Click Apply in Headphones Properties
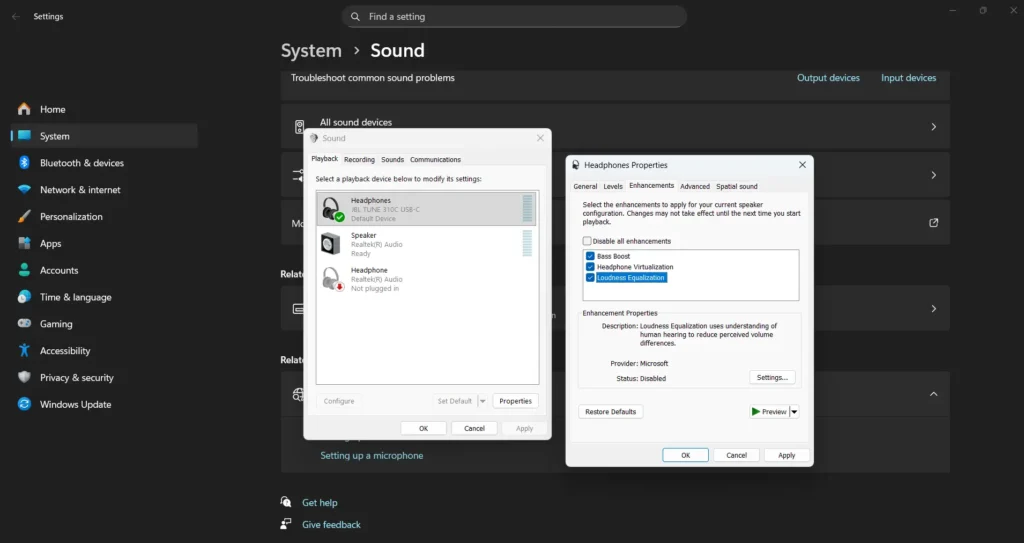Viewport: 1024px width, 543px height. (786, 455)
